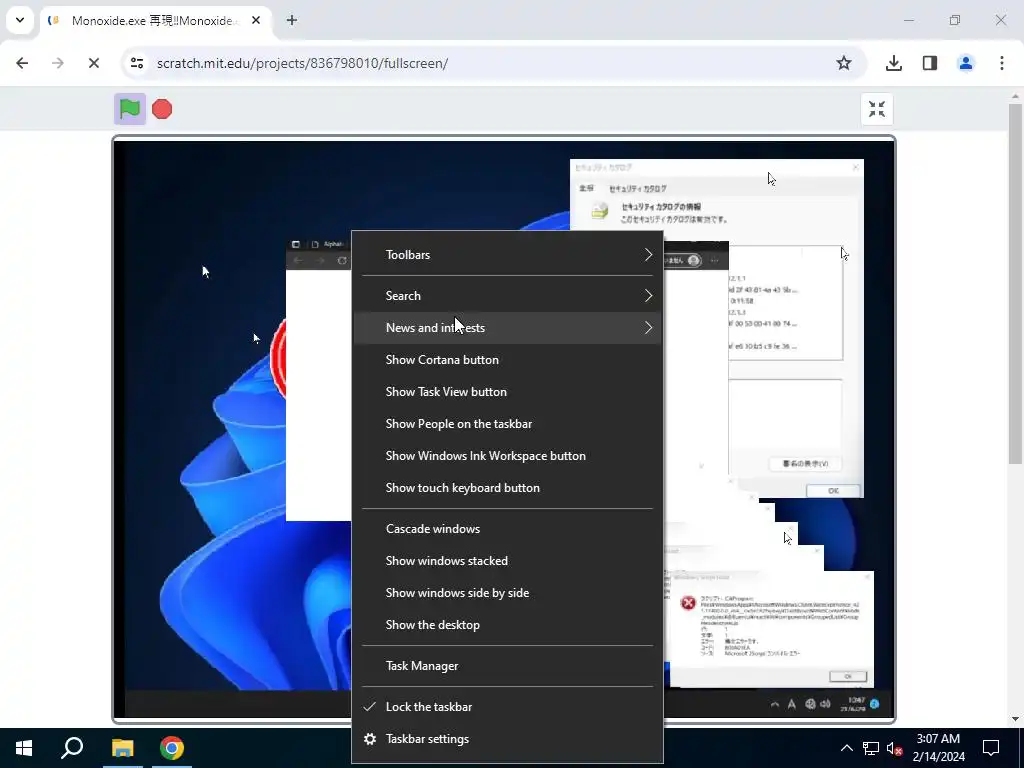Open notification center icon
The width and height of the screenshot is (1024, 768).
pyautogui.click(x=991, y=748)
